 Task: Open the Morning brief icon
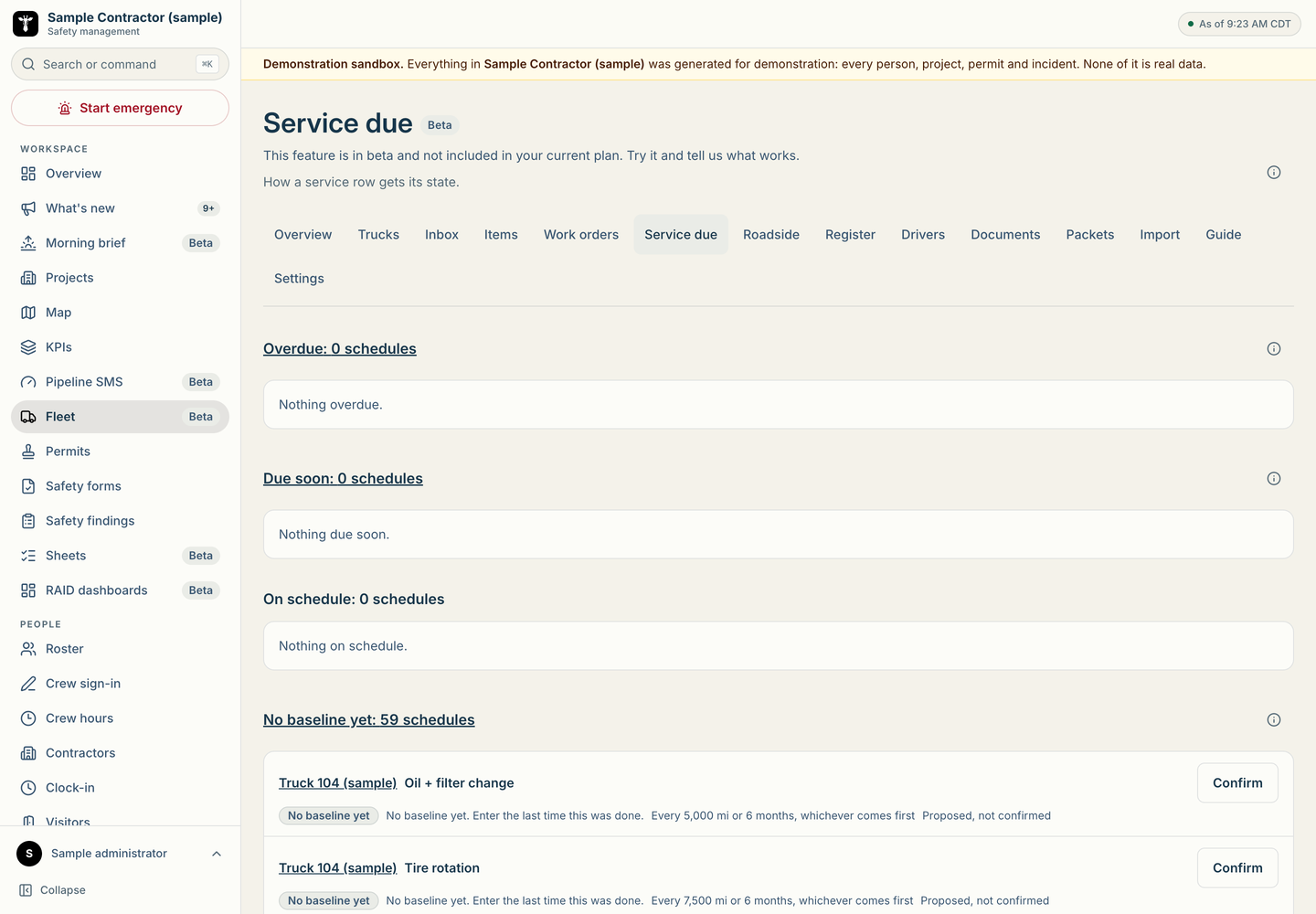coord(28,243)
